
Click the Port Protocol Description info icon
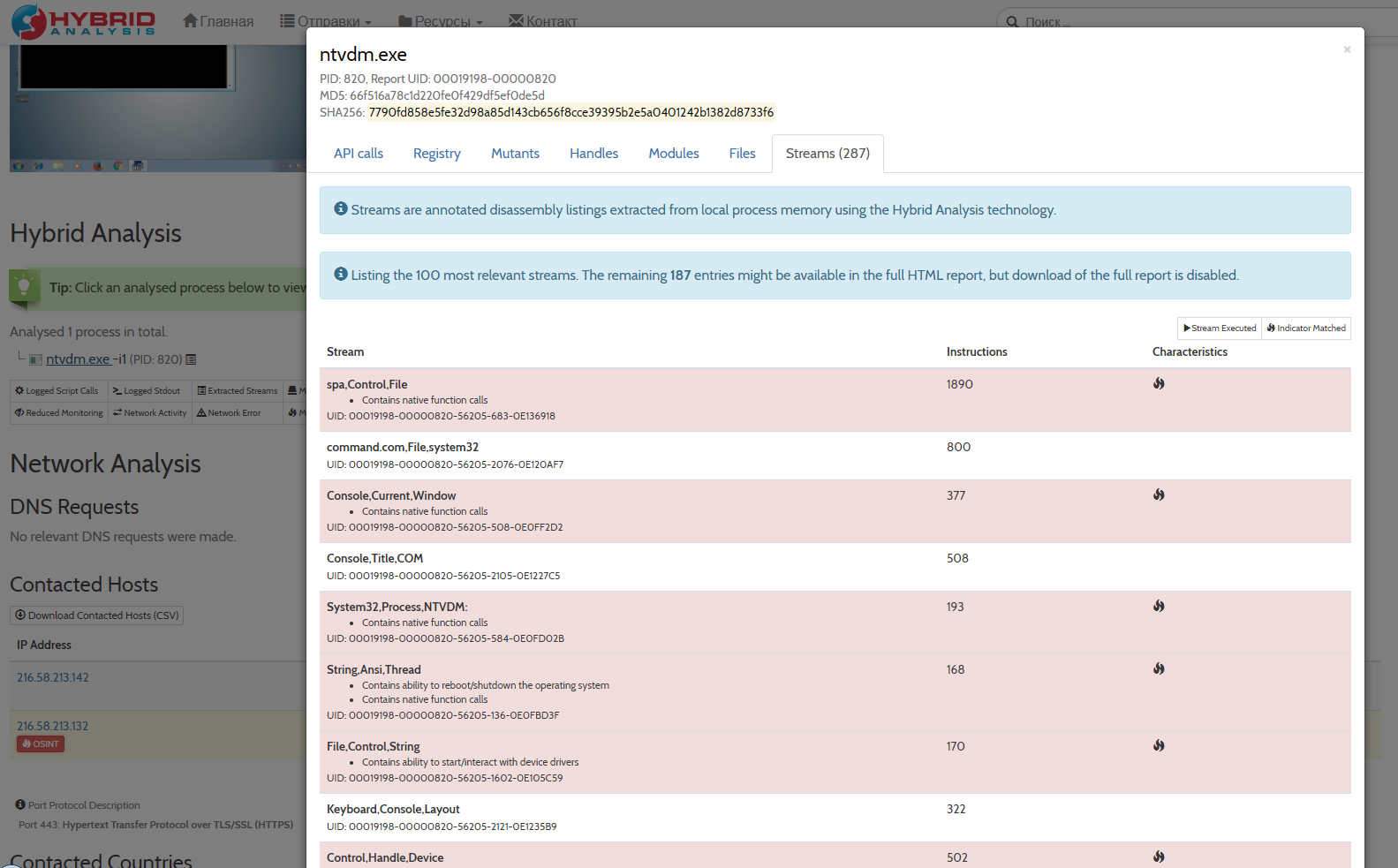click(x=20, y=805)
